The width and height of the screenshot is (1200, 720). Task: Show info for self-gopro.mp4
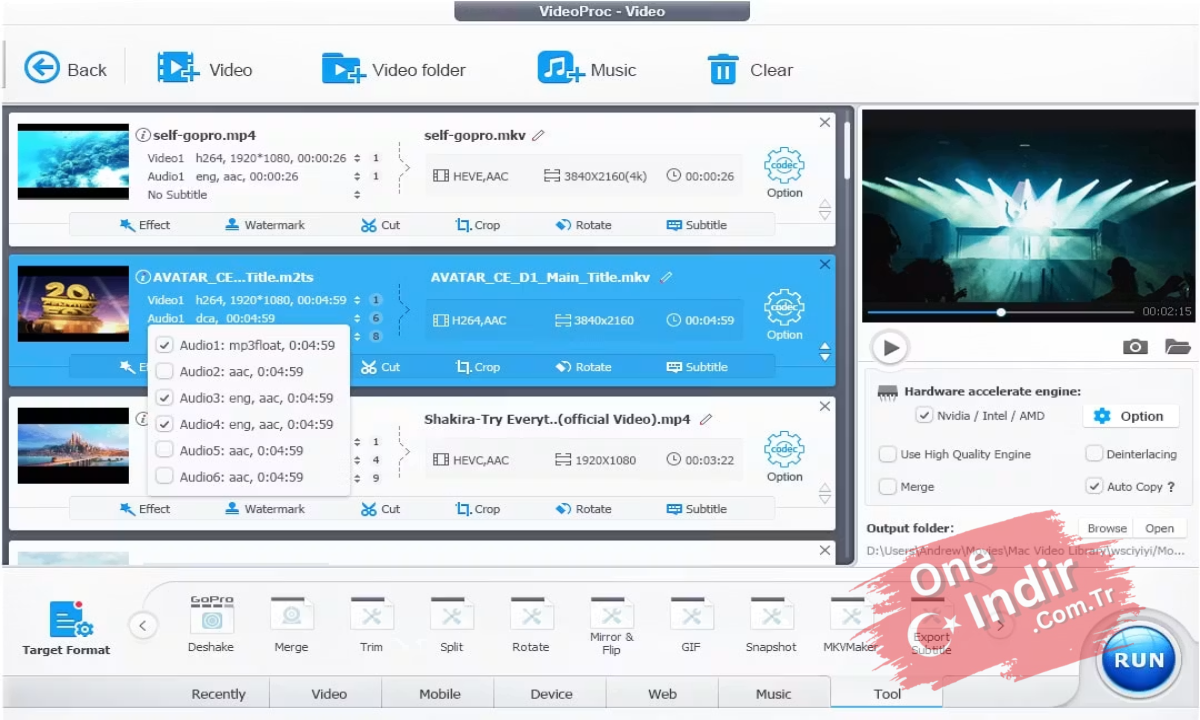click(x=143, y=135)
